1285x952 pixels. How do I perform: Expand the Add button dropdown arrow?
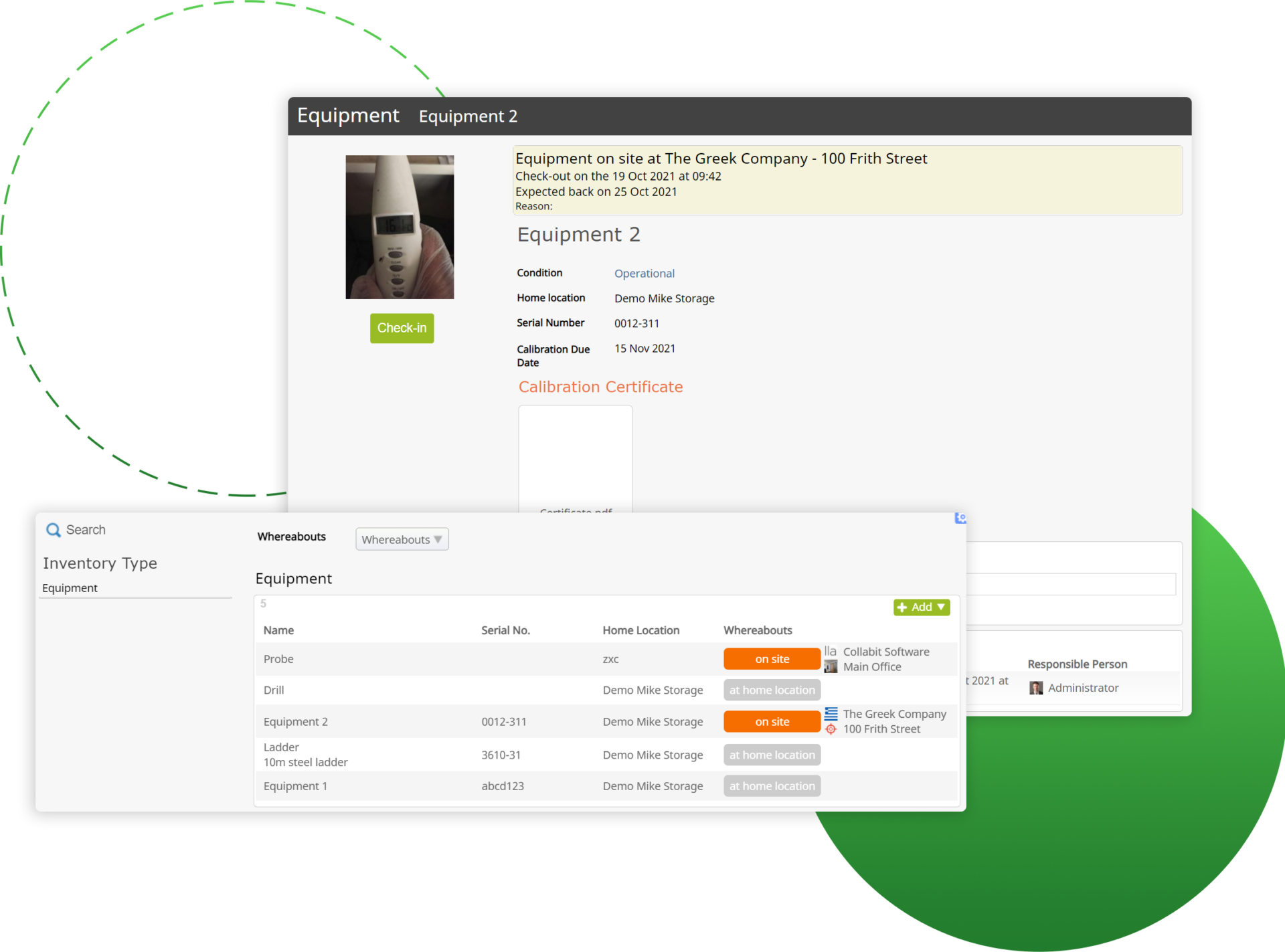click(x=940, y=607)
